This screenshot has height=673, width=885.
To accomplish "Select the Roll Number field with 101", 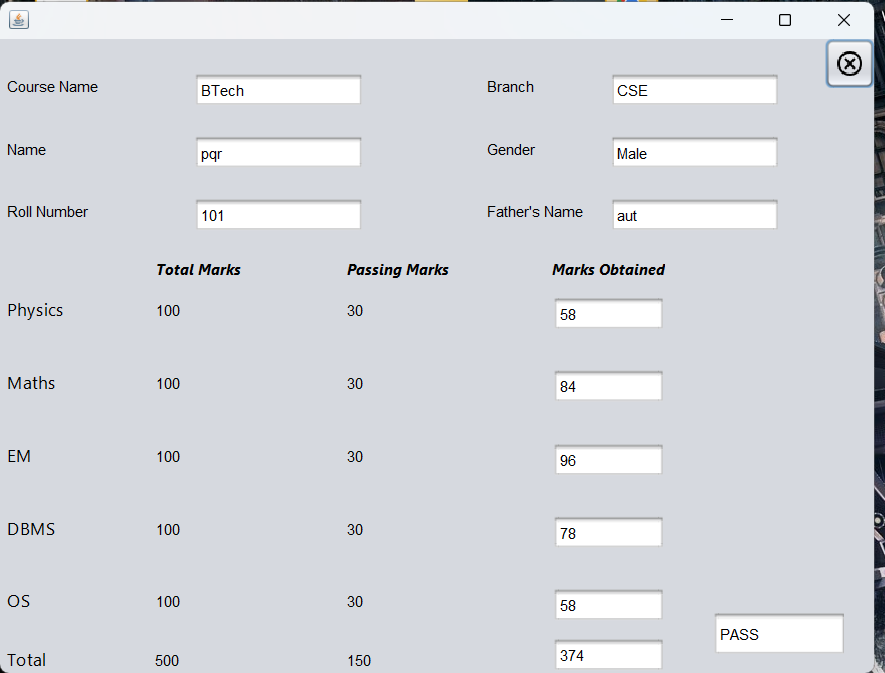I will pos(278,214).
